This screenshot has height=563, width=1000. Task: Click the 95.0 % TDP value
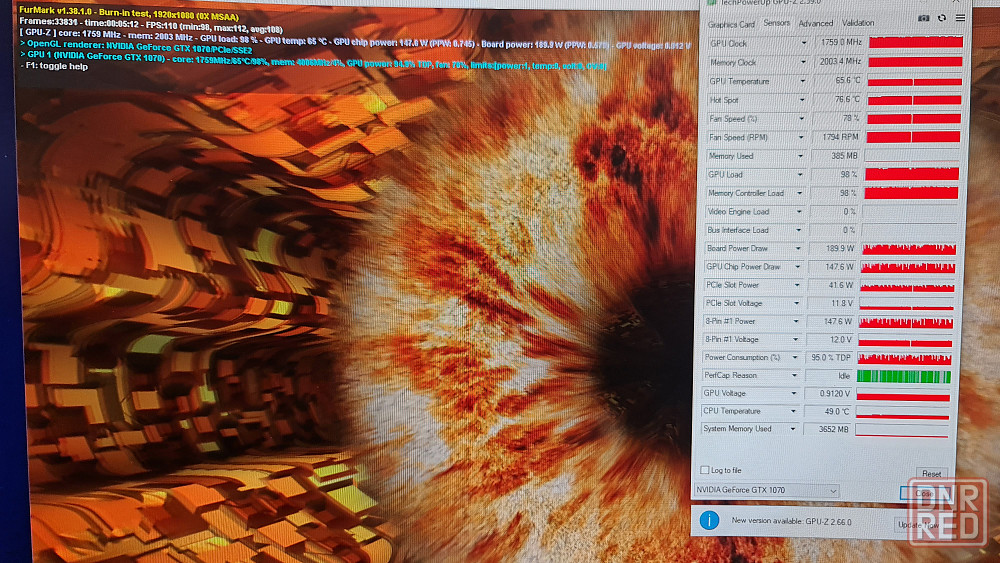[830, 358]
